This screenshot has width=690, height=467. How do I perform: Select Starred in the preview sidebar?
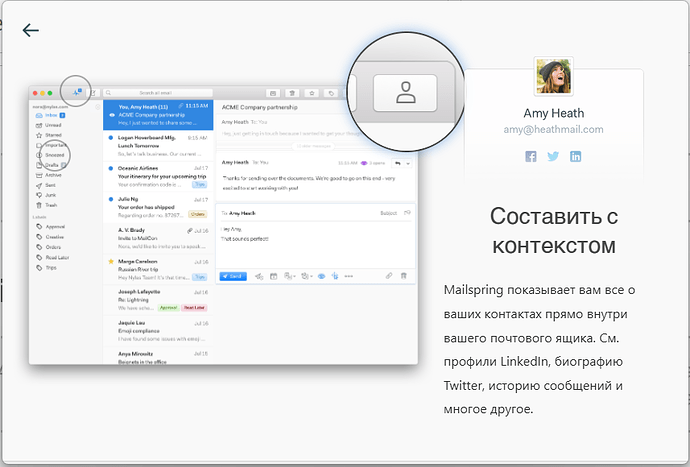[48, 135]
